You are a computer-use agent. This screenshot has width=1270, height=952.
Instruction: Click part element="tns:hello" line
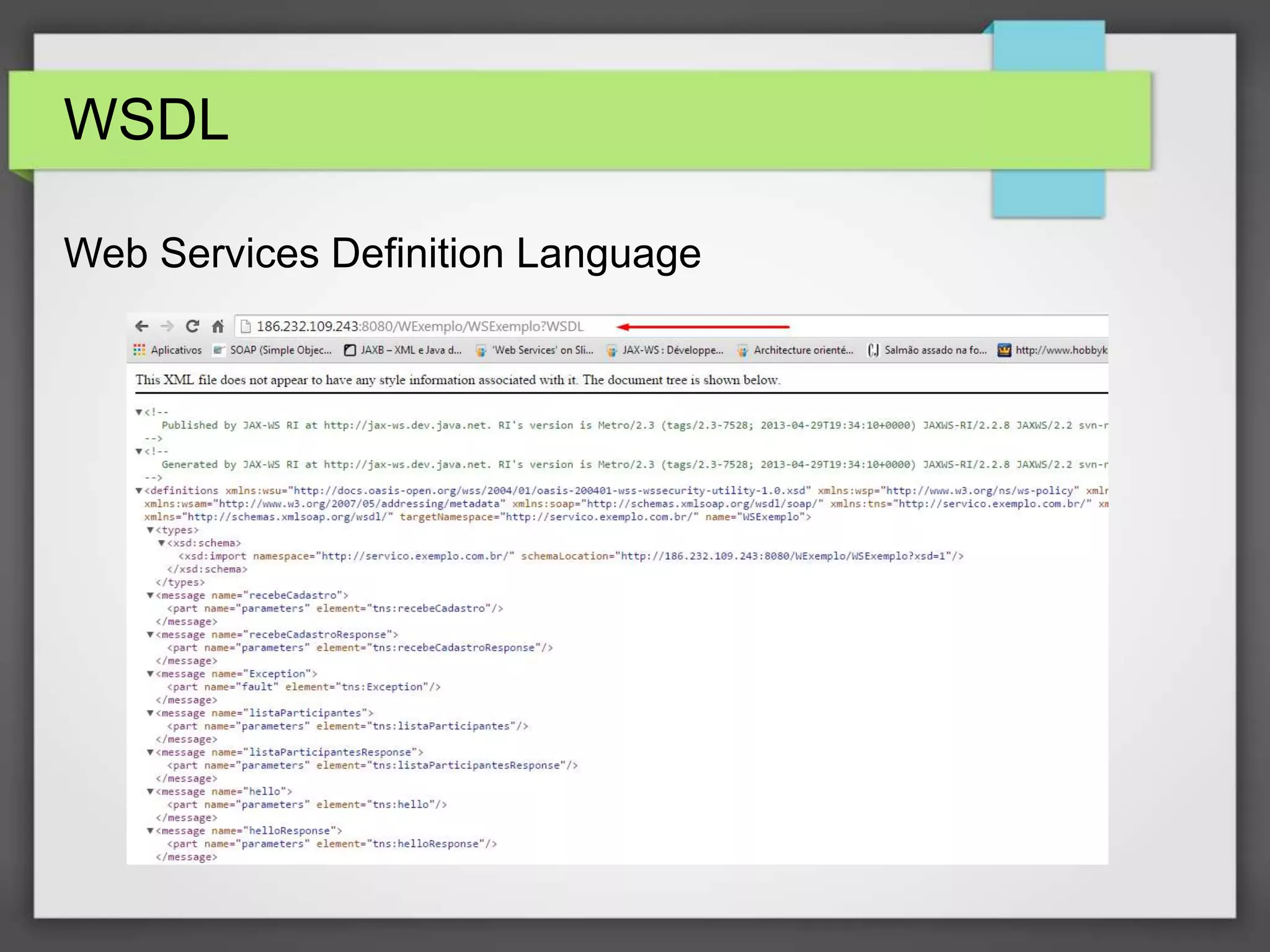point(307,804)
